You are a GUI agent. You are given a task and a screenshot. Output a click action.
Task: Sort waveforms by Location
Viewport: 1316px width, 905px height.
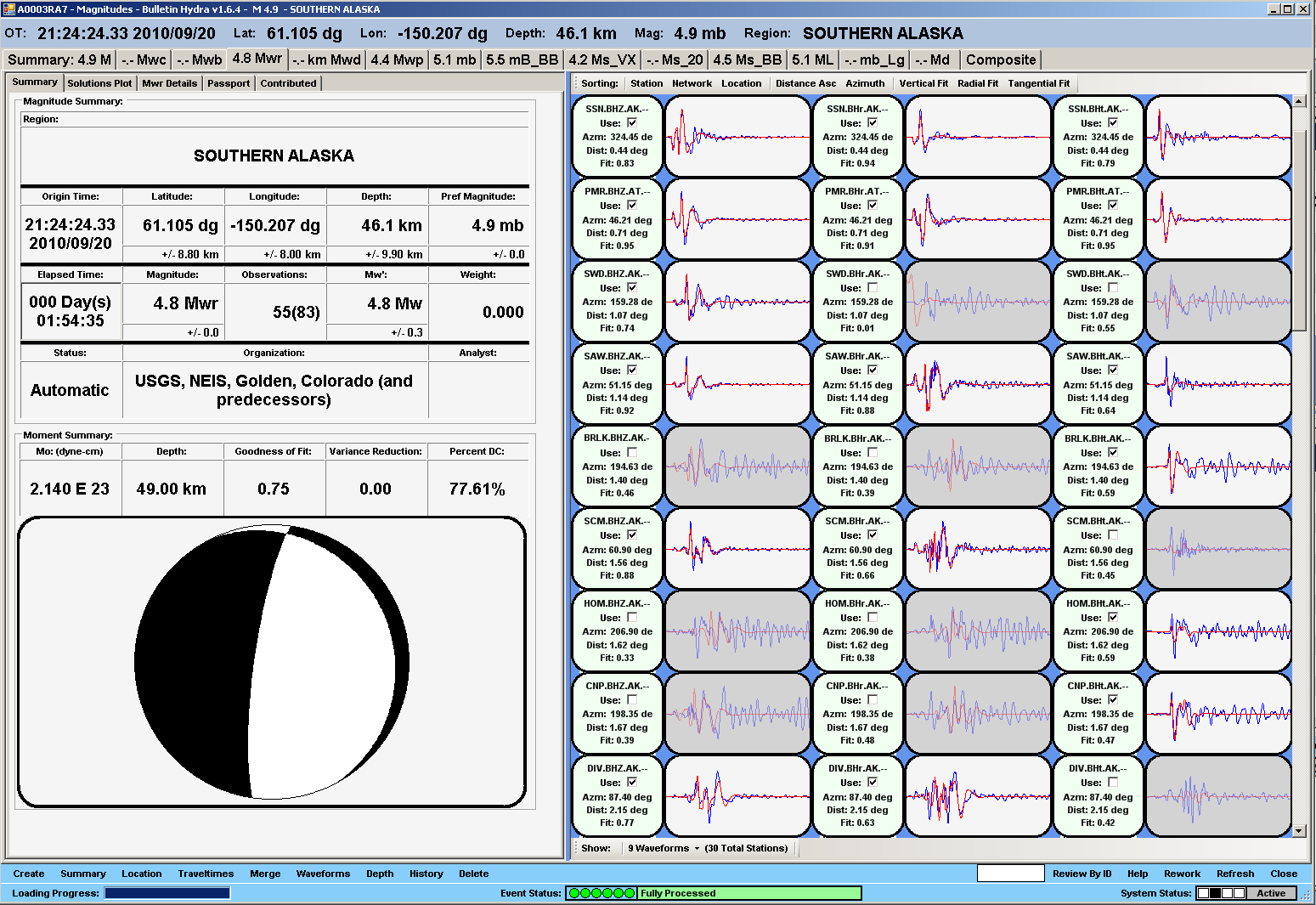click(742, 83)
